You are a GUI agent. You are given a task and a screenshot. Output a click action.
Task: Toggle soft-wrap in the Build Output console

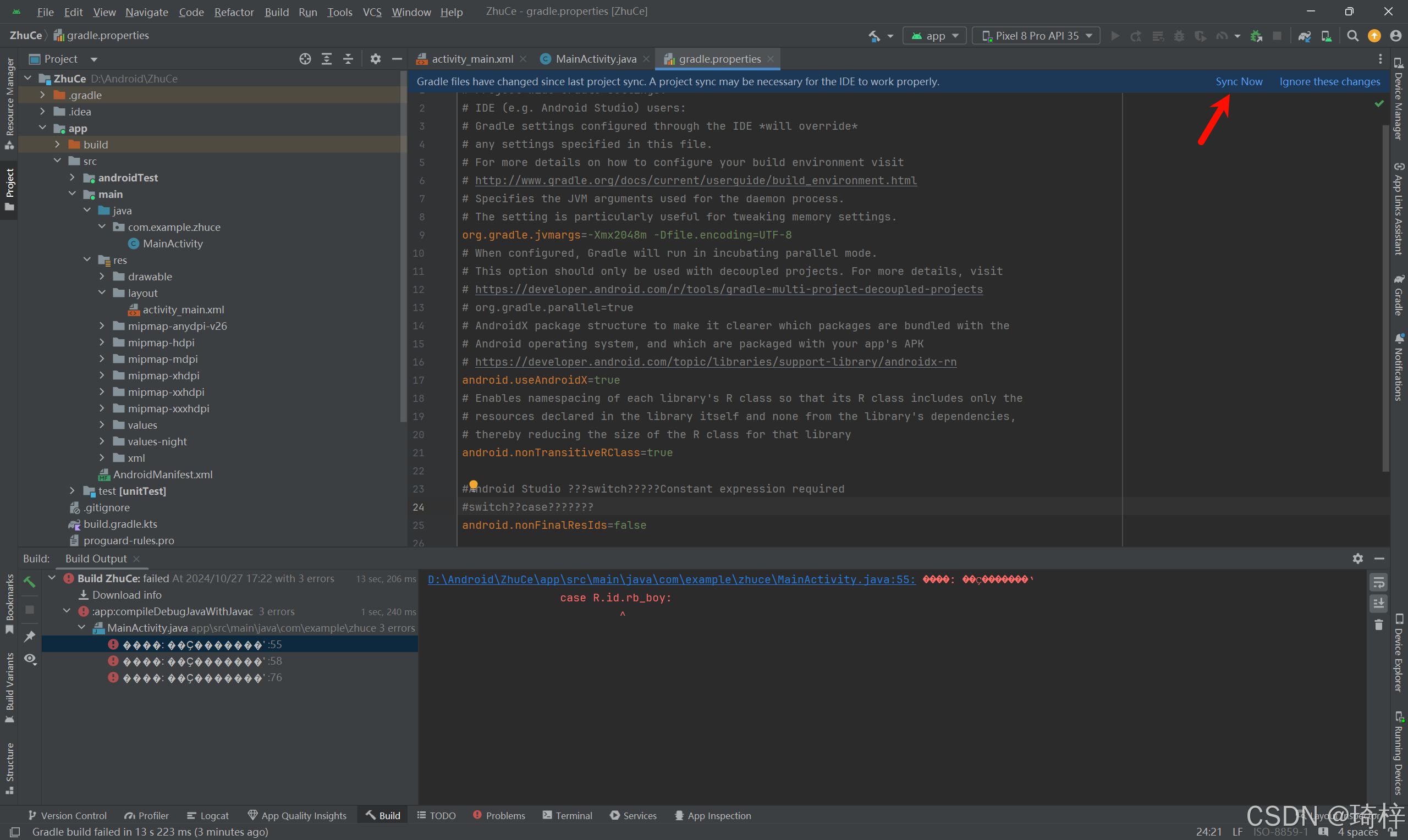coord(1378,582)
